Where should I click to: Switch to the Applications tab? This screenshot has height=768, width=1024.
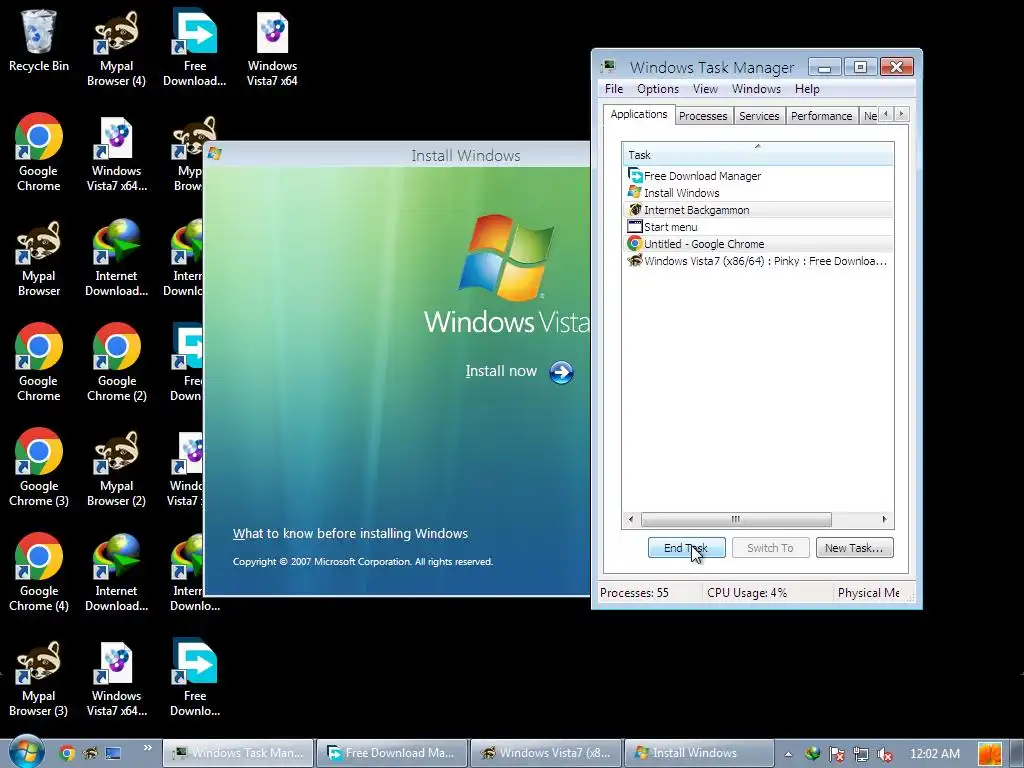639,114
